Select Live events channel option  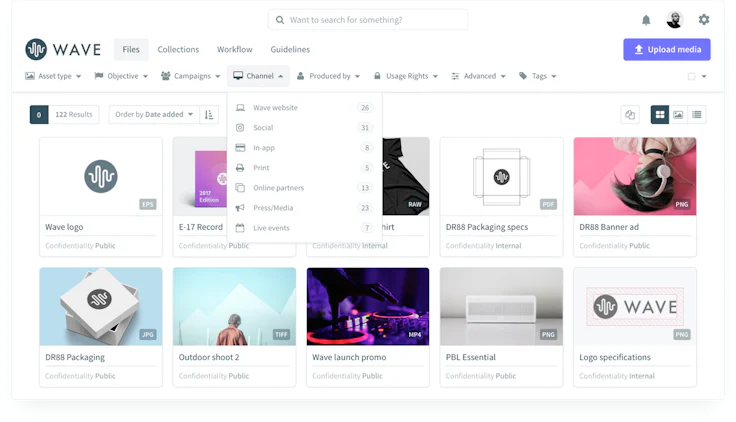(304, 228)
